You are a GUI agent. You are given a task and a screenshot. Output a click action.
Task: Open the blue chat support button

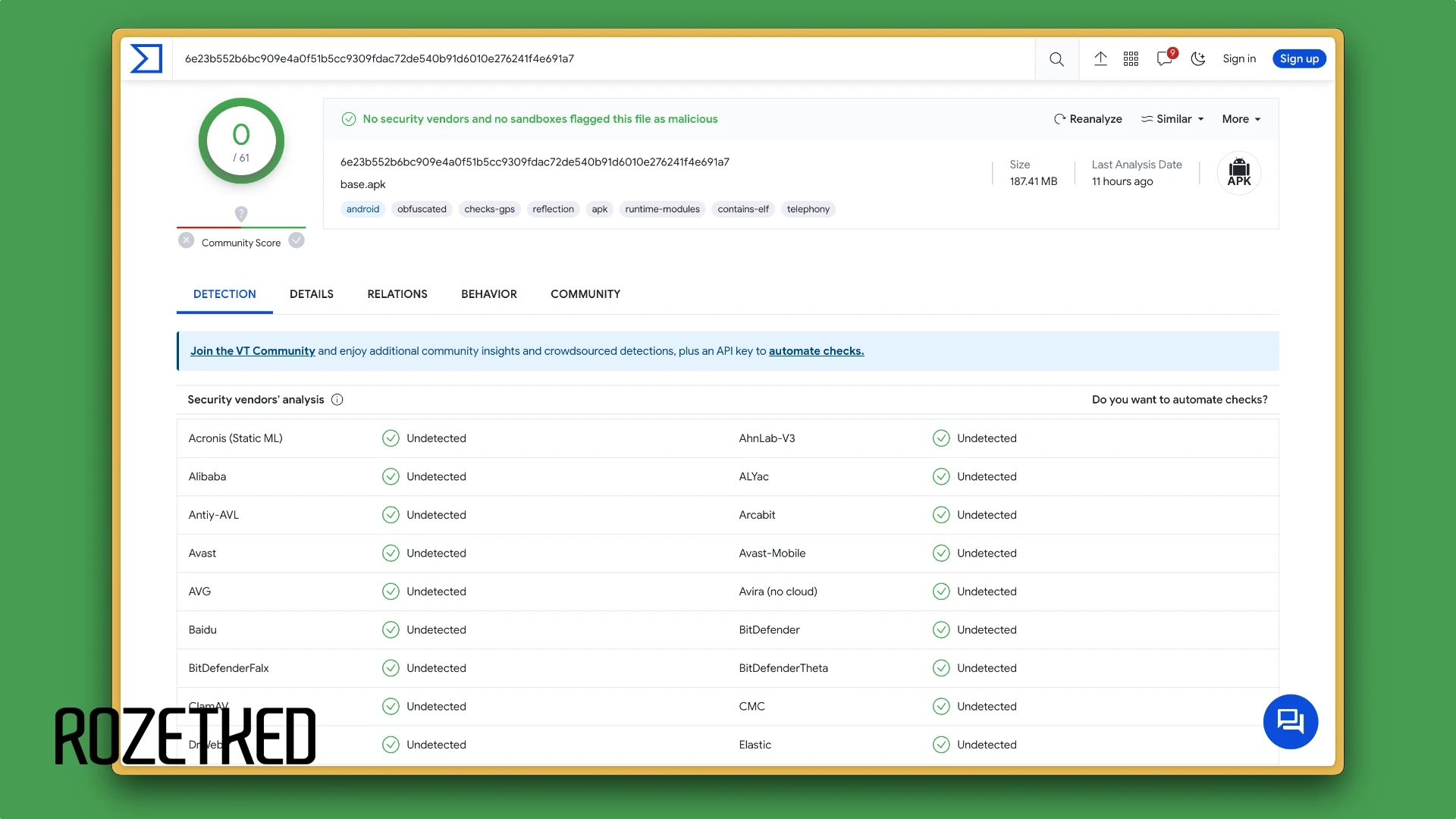tap(1290, 721)
